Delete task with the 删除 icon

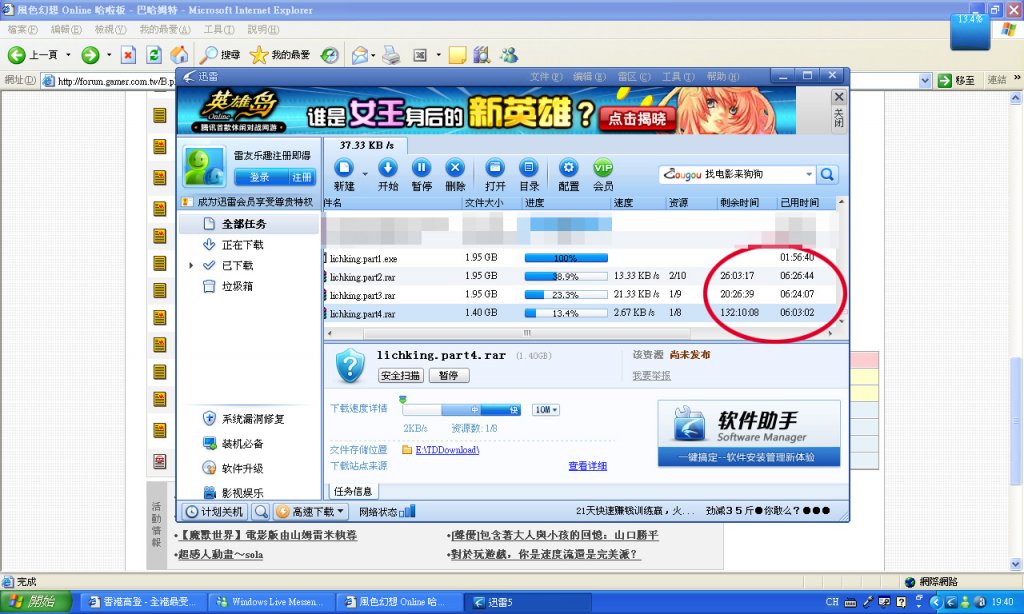pos(455,168)
